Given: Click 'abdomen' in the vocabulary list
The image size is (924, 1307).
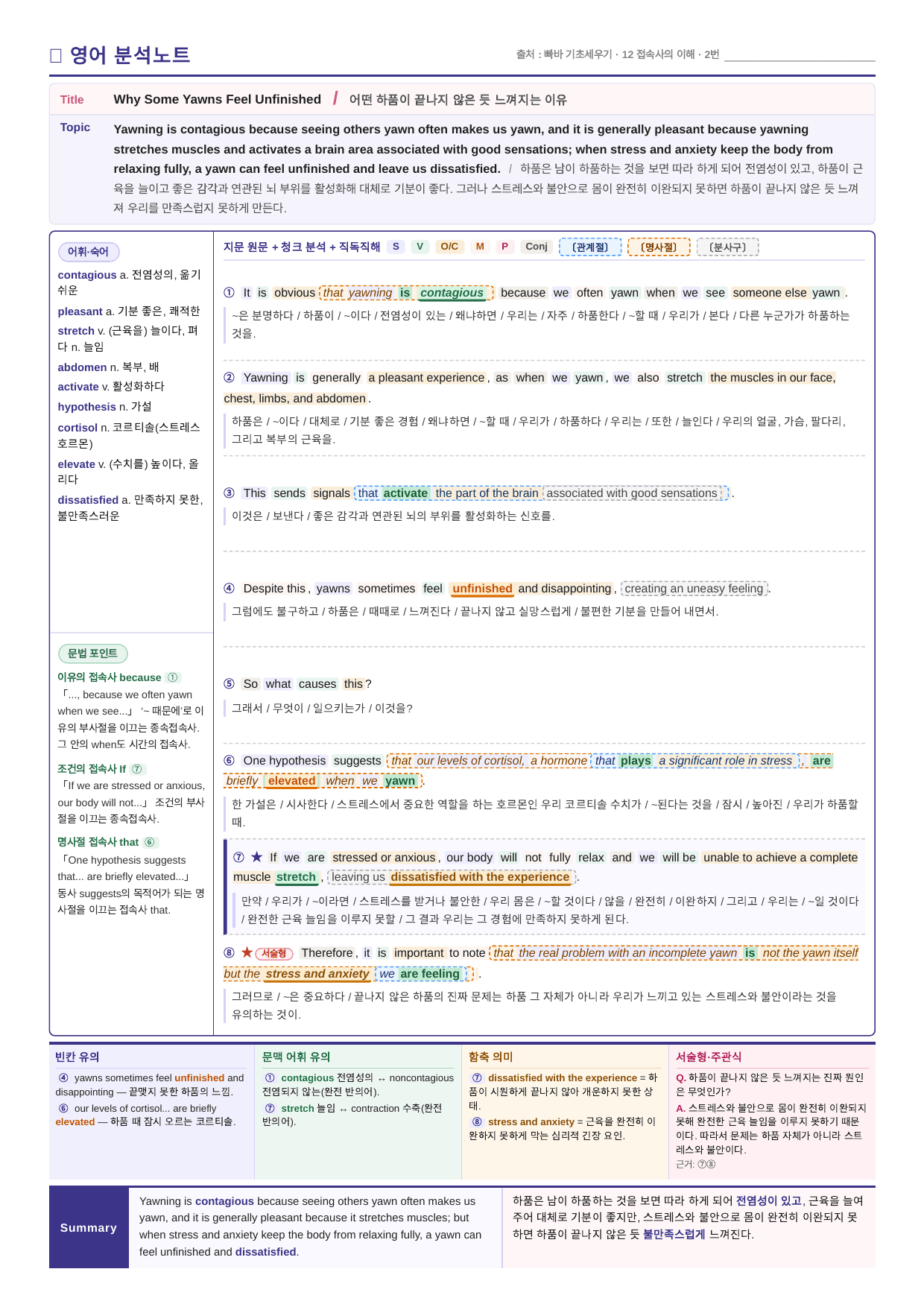Looking at the screenshot, I should pos(83,367).
